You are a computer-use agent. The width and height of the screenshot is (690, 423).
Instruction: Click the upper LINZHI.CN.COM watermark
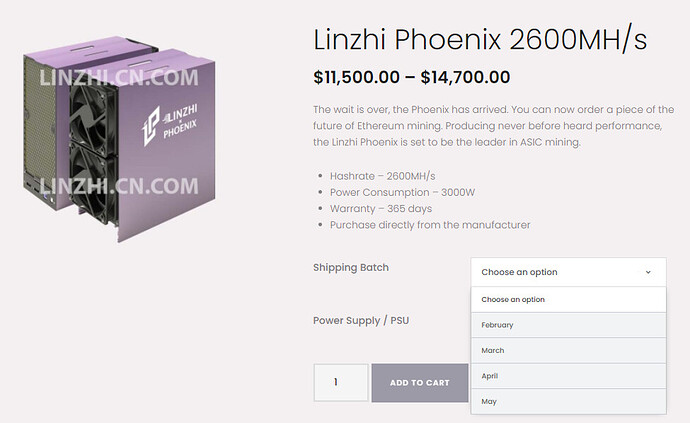coord(119,78)
